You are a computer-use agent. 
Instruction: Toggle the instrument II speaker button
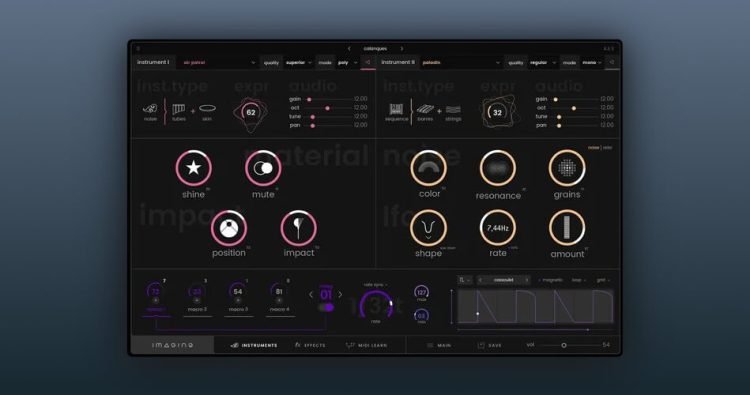[x=612, y=62]
